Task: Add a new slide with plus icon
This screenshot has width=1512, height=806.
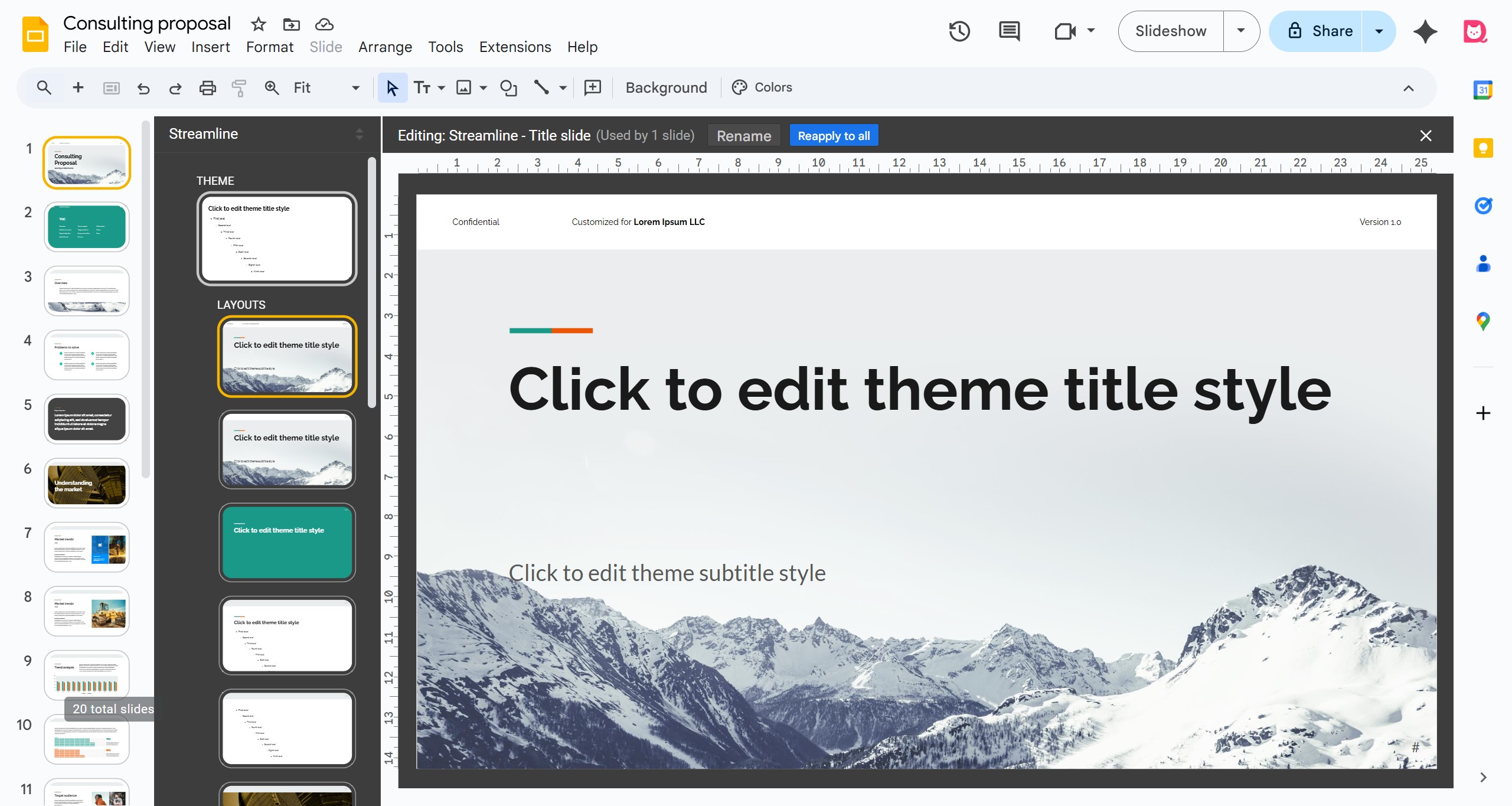Action: coord(78,87)
